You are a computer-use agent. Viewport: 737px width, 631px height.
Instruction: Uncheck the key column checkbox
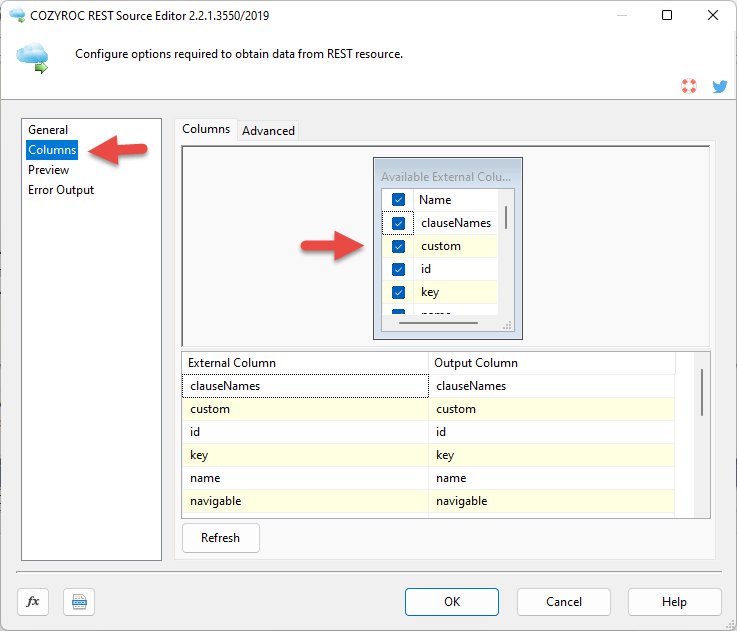tap(398, 292)
